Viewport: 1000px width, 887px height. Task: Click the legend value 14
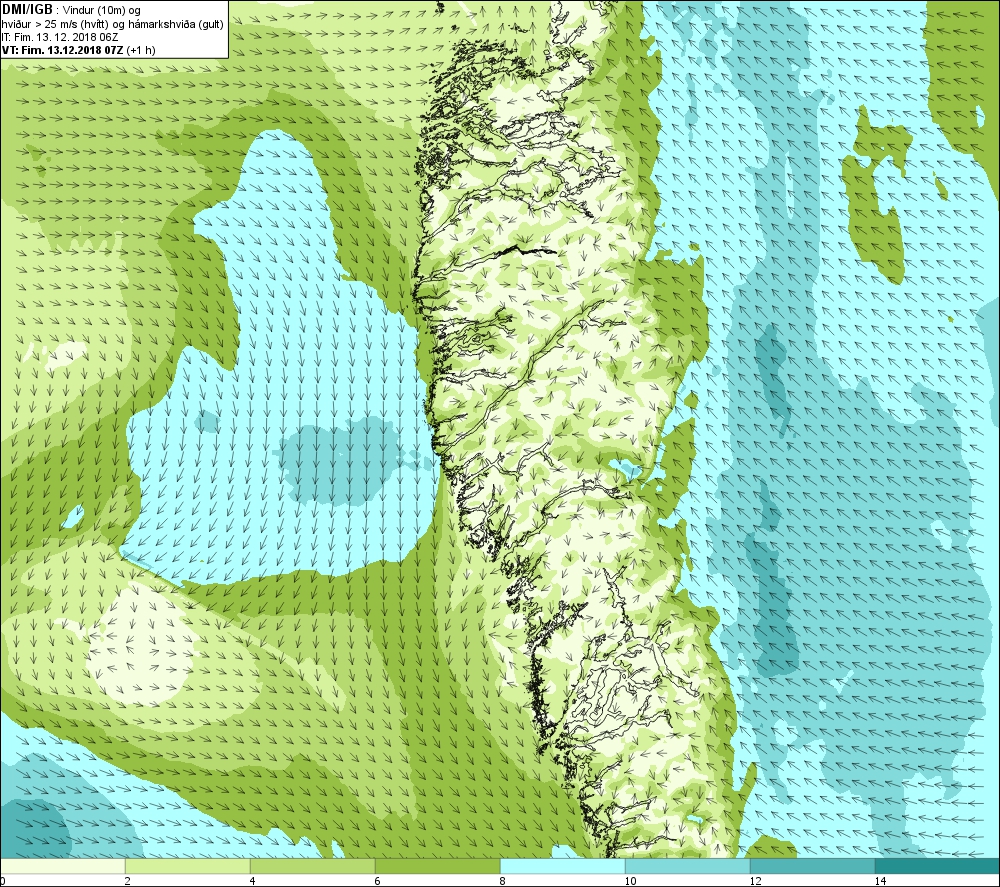pyautogui.click(x=880, y=881)
